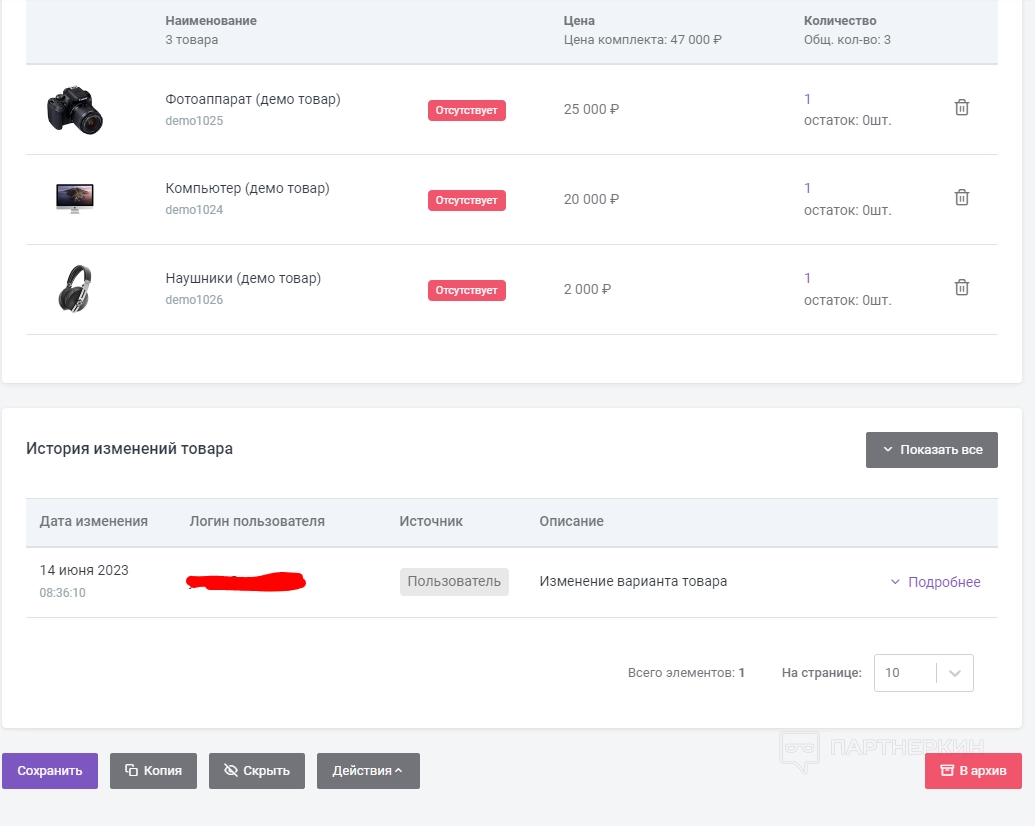Open the camera product thumbnail

(x=74, y=109)
